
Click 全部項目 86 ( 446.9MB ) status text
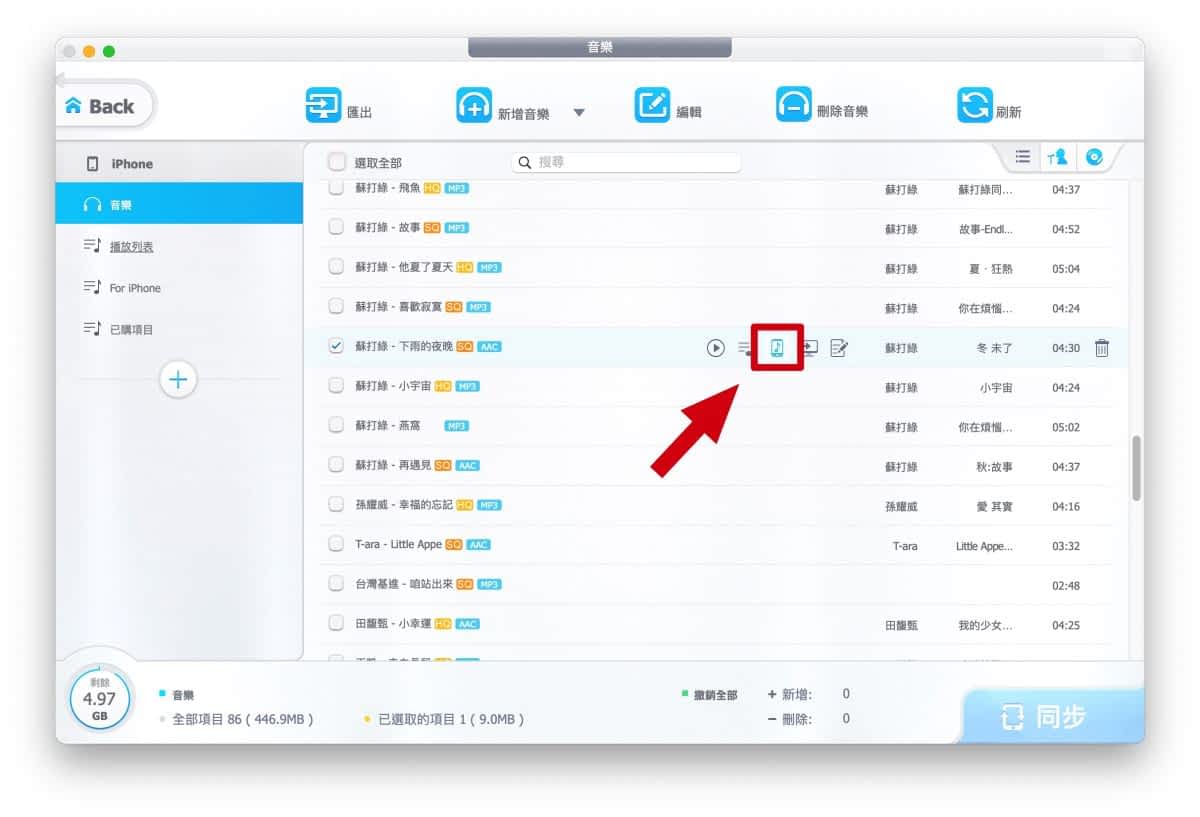[x=243, y=719]
